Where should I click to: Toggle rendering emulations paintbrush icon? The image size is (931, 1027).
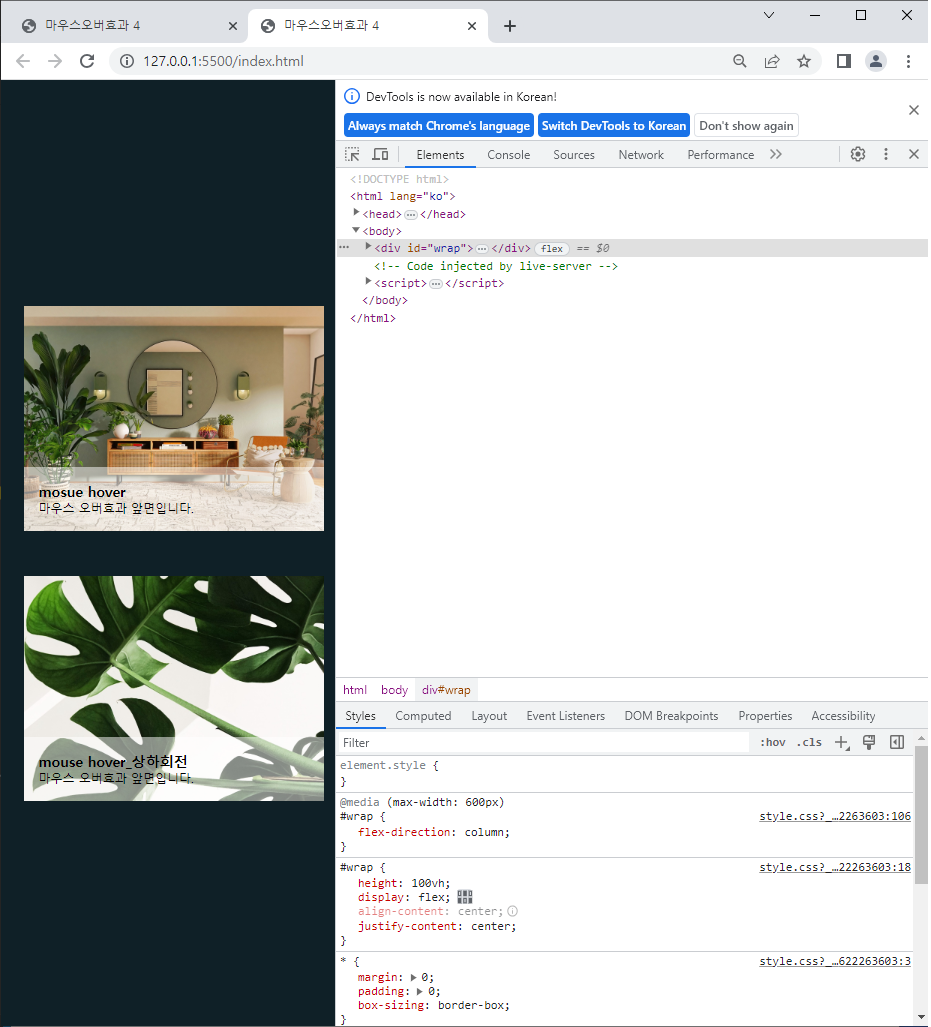click(x=869, y=742)
